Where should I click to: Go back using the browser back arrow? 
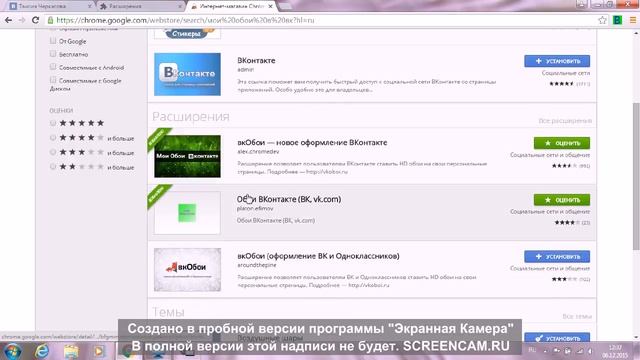(8, 20)
